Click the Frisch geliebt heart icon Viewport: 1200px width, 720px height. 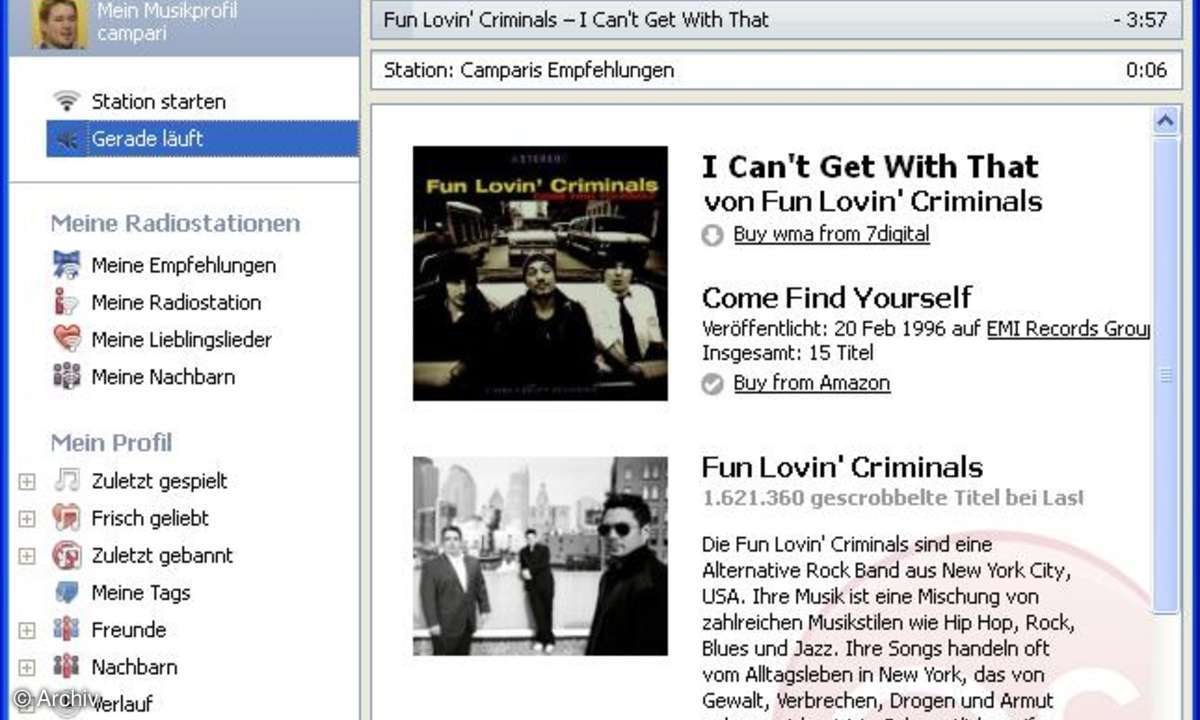[x=67, y=518]
